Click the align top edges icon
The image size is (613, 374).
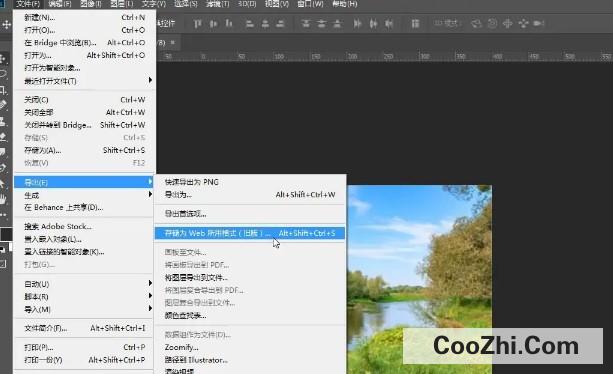[198, 24]
